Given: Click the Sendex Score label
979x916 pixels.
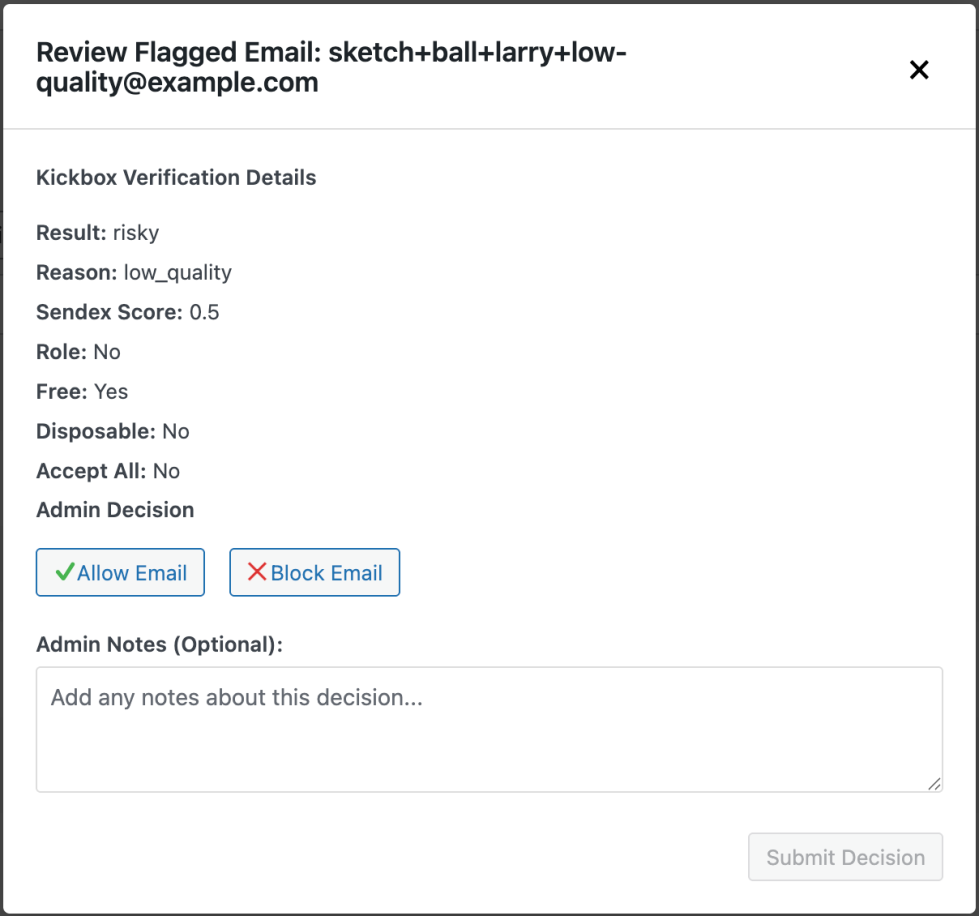Looking at the screenshot, I should pos(109,312).
